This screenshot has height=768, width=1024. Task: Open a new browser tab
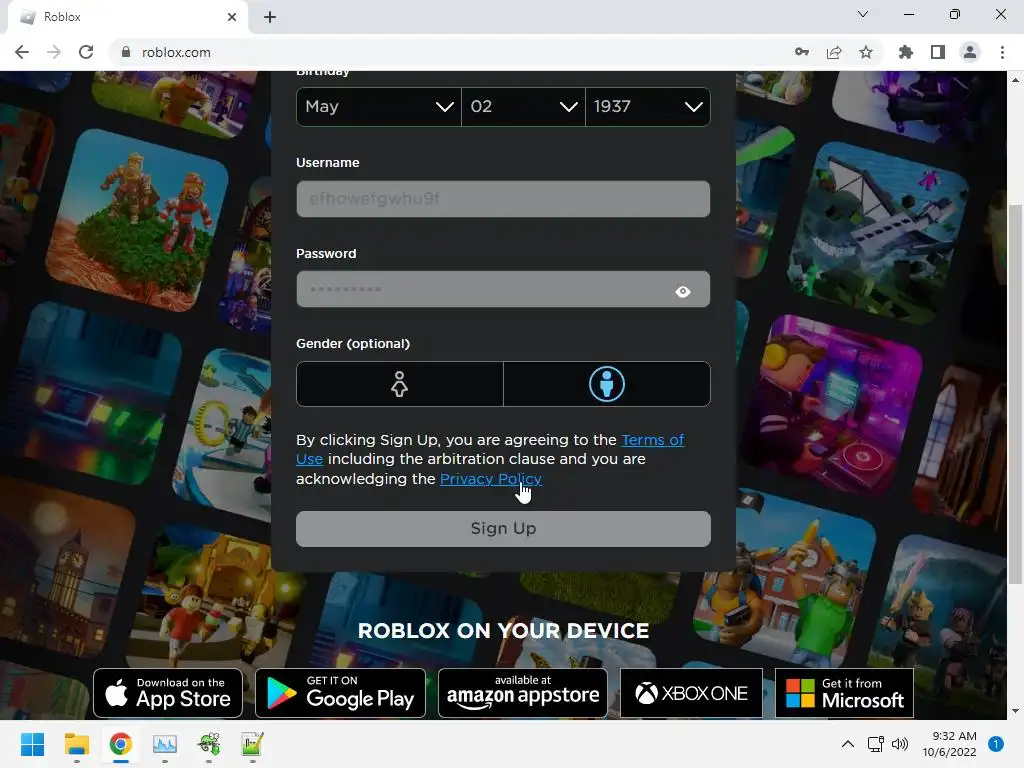270,17
